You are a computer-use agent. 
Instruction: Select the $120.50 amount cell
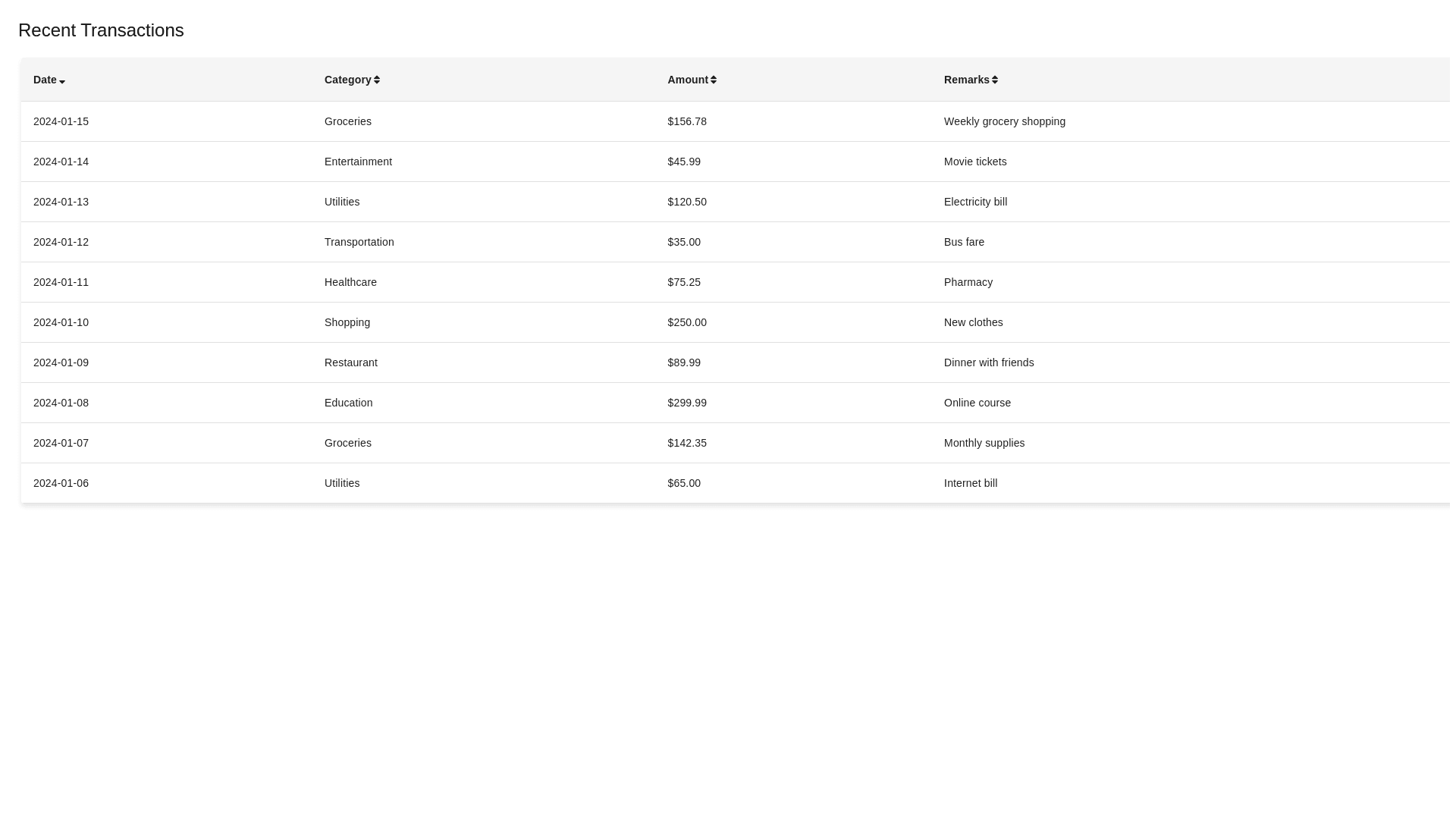(x=687, y=202)
